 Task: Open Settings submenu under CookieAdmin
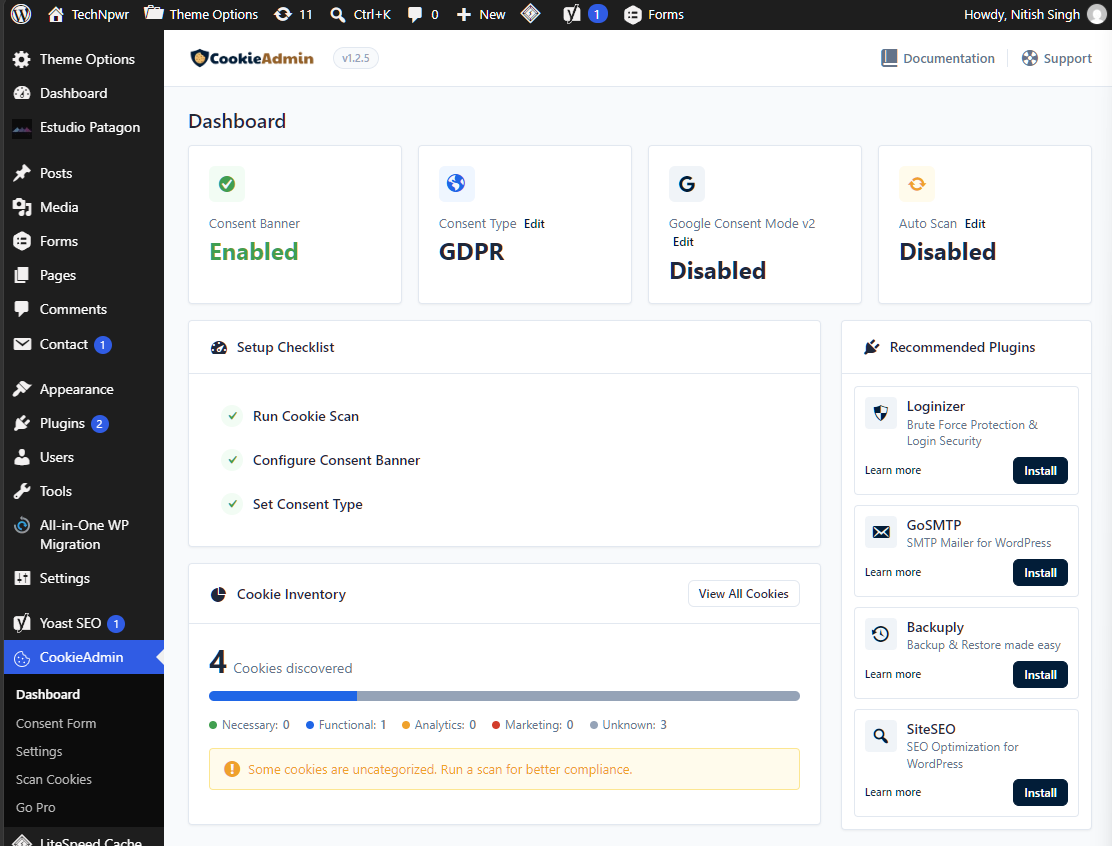[x=39, y=752]
